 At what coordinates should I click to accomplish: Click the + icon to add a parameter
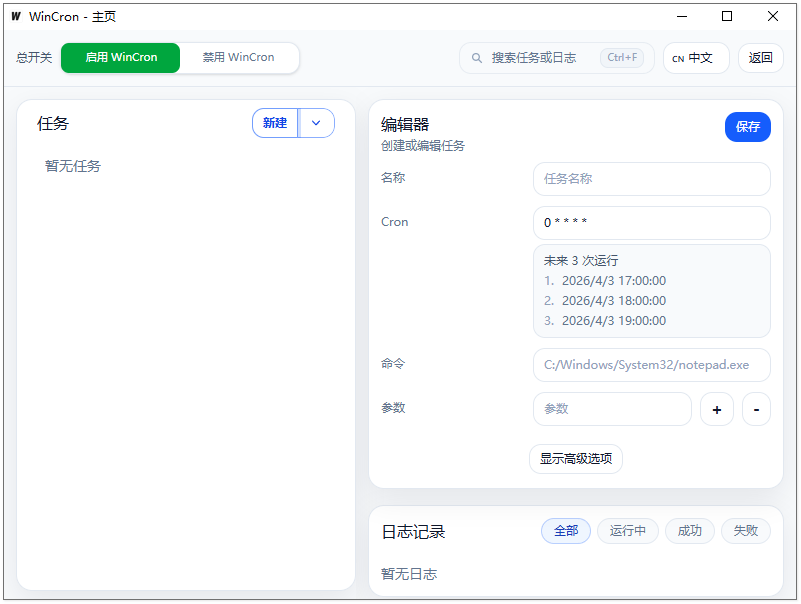pyautogui.click(x=716, y=409)
